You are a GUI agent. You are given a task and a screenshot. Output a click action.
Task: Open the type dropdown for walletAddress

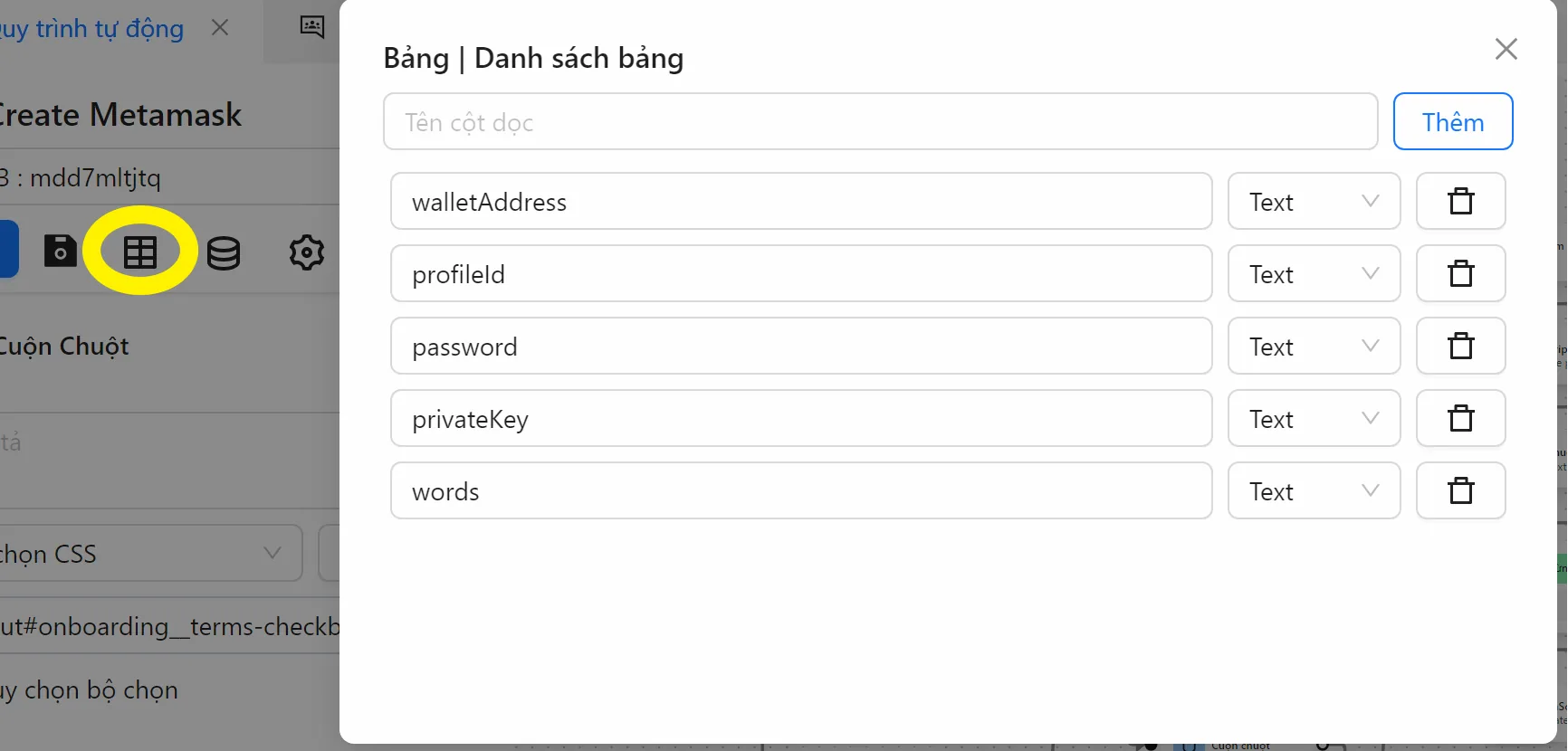point(1314,201)
